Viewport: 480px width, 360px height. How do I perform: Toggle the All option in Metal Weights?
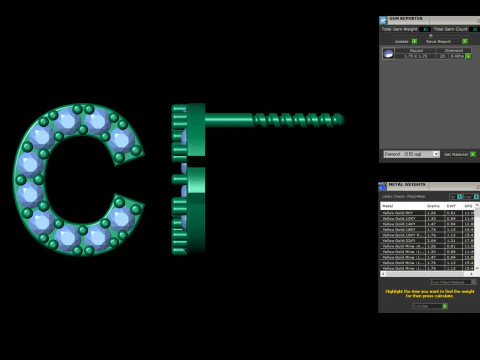coord(459,197)
